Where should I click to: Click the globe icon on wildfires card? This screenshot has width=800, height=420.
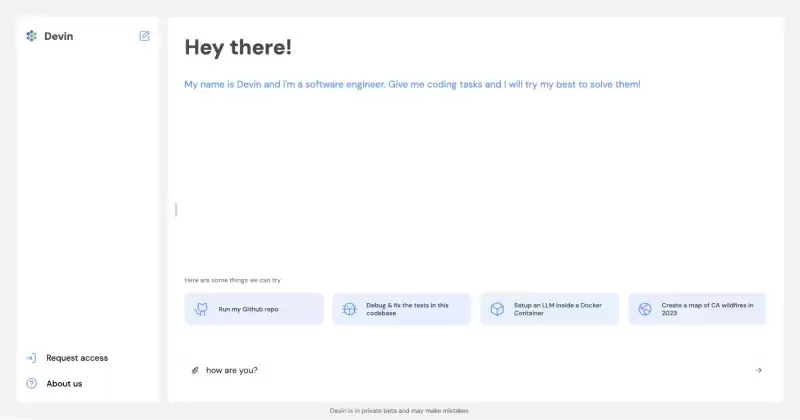pyautogui.click(x=645, y=309)
